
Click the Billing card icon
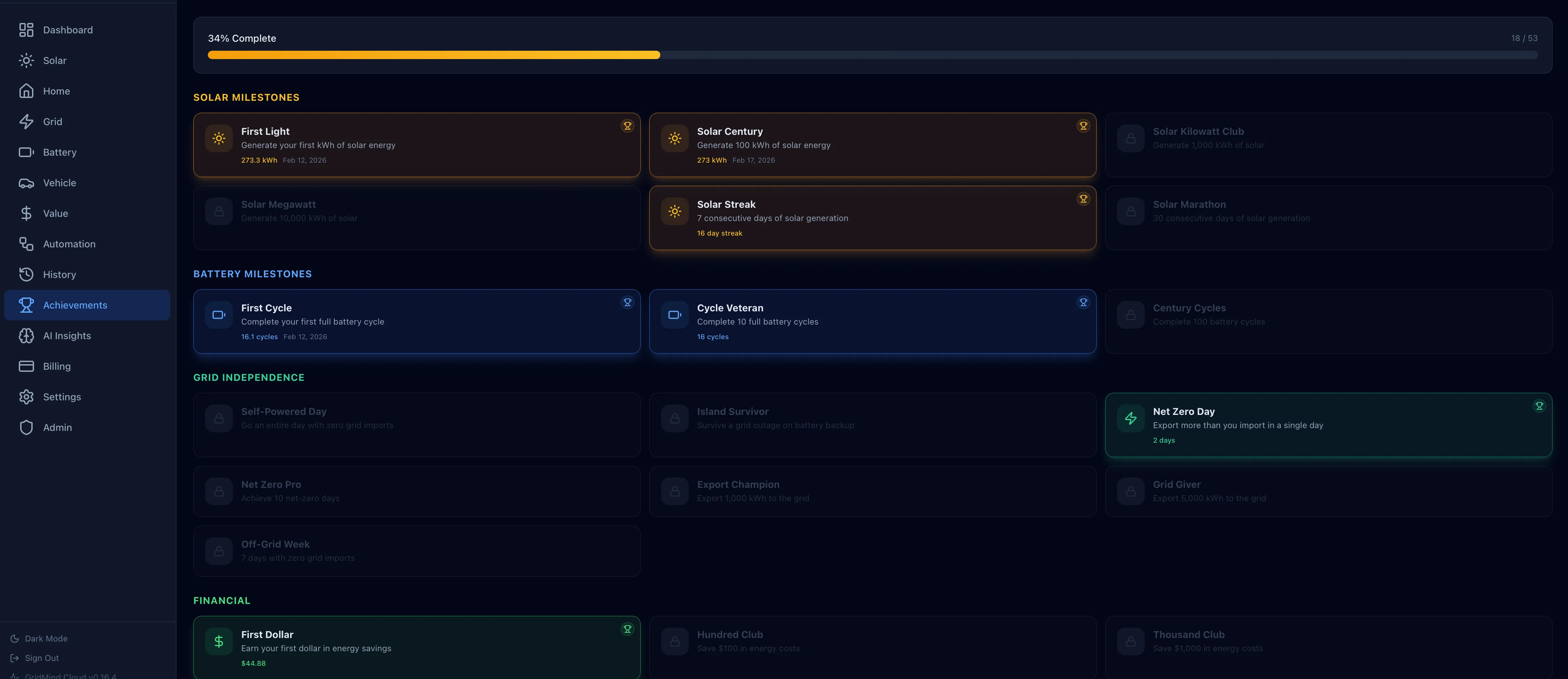[x=26, y=366]
